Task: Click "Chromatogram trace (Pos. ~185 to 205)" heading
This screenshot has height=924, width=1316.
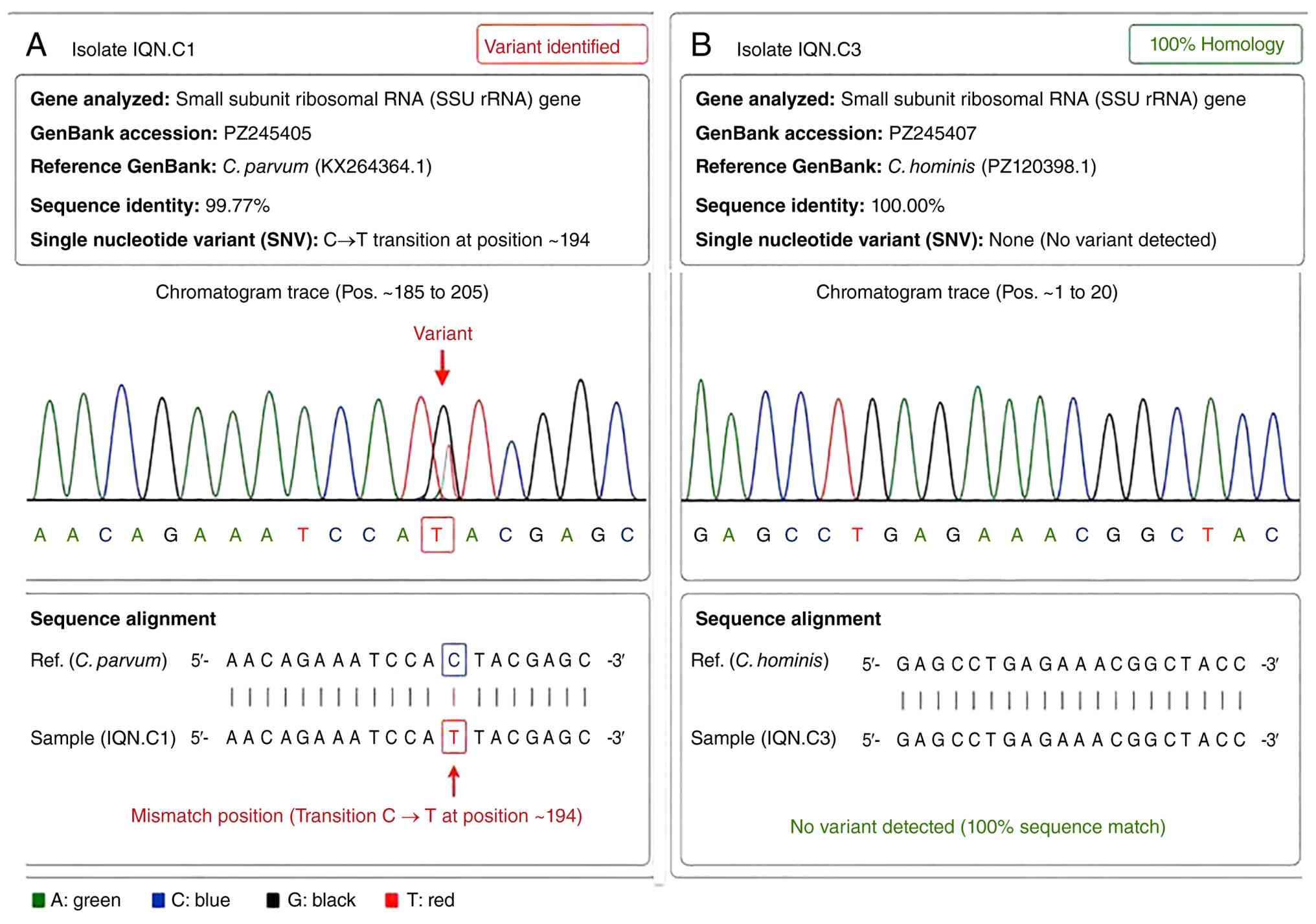Action: 322,292
